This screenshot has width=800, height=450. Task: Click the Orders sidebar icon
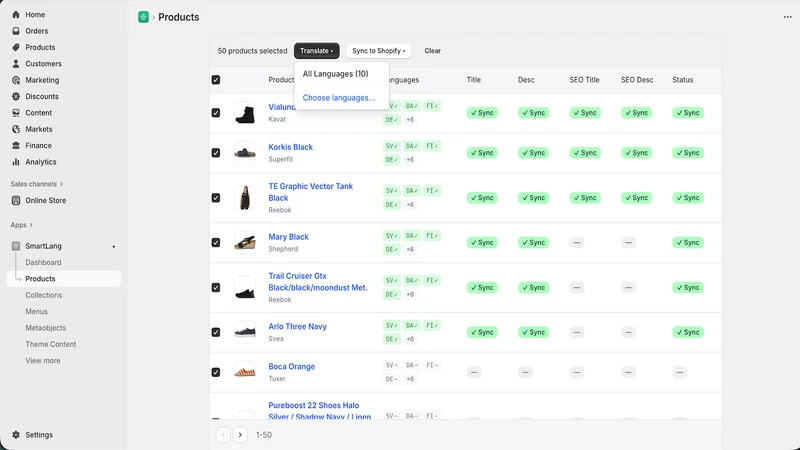tap(16, 31)
